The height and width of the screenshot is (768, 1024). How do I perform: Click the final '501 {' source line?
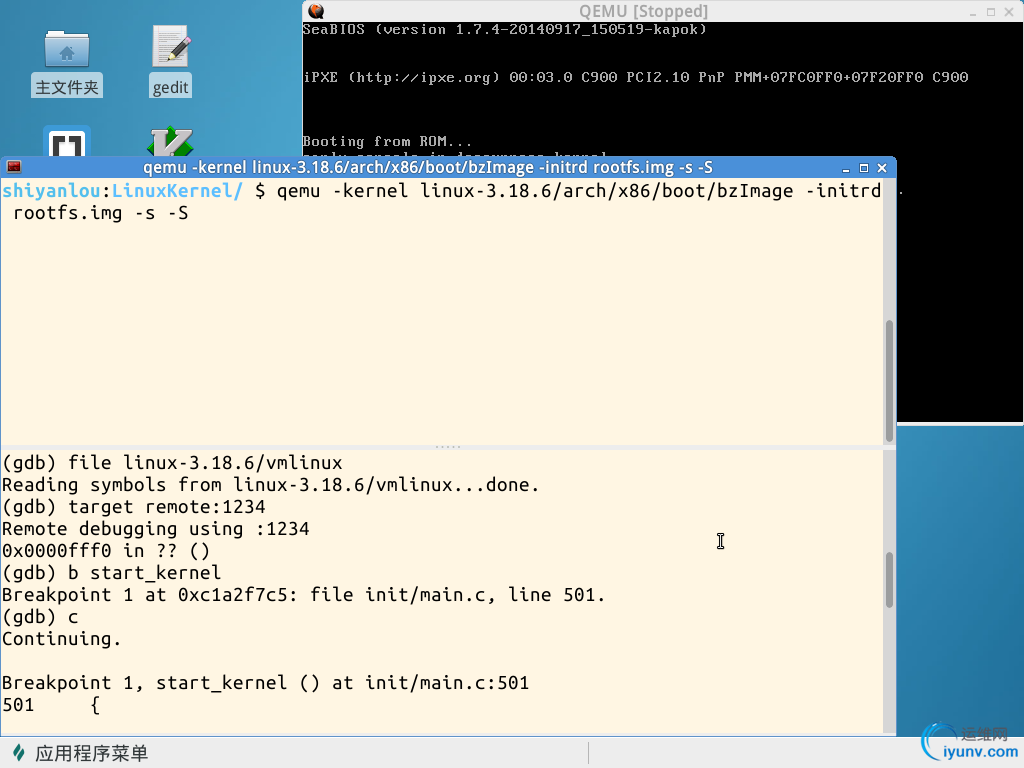(51, 705)
